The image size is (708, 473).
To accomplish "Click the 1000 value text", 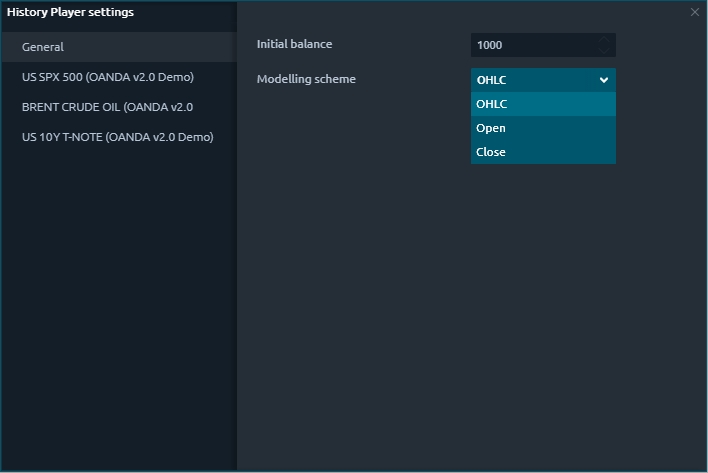I will [x=490, y=45].
